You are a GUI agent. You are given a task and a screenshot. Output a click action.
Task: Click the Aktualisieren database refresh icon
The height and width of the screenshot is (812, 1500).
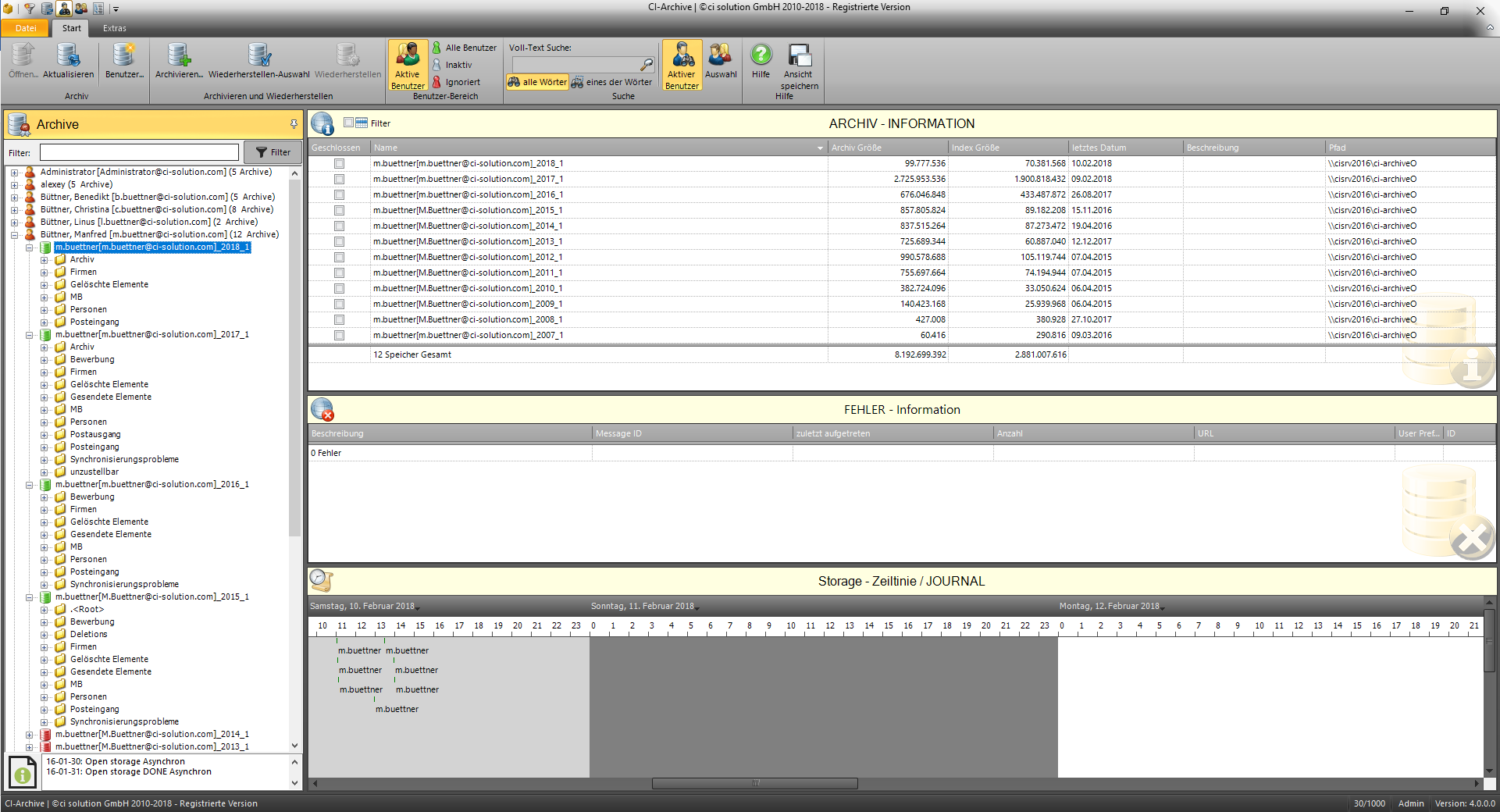click(x=68, y=56)
